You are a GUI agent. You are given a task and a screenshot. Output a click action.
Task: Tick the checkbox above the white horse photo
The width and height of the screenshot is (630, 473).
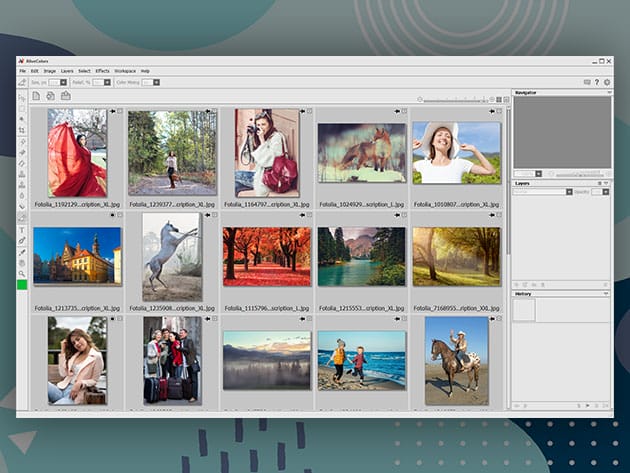[215, 215]
